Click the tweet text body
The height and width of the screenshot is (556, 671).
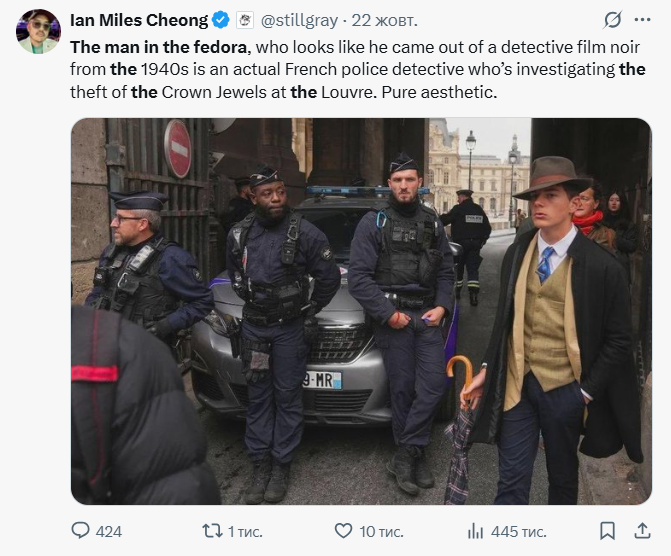click(x=350, y=68)
